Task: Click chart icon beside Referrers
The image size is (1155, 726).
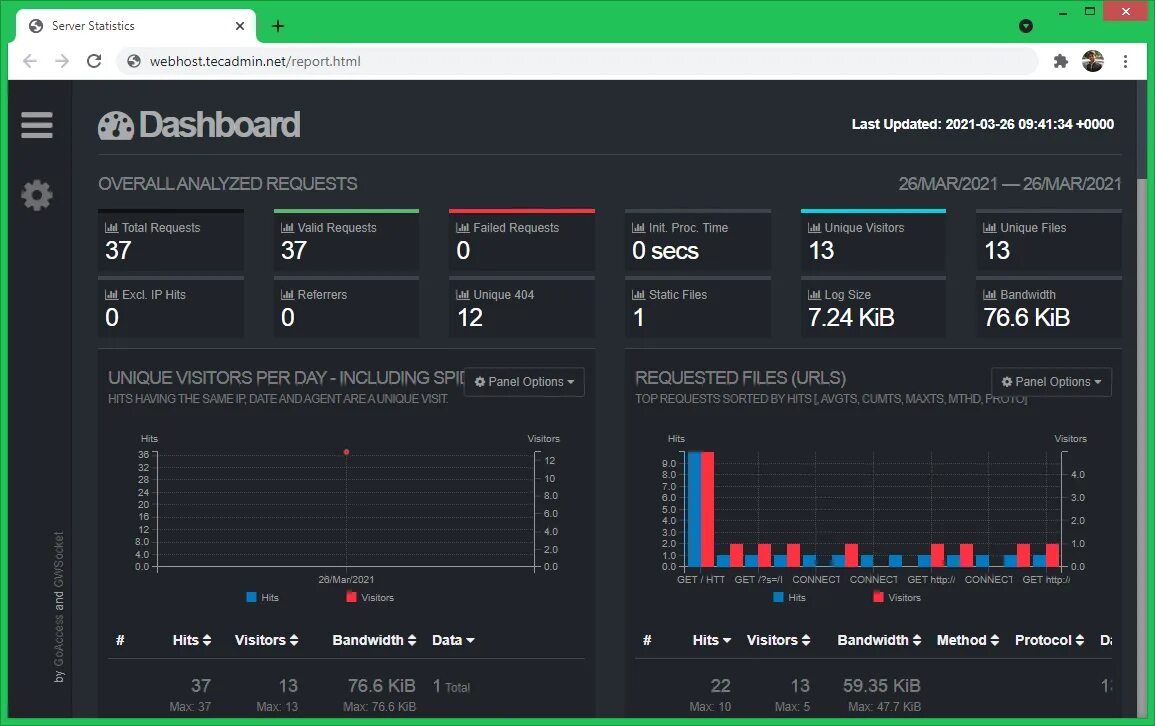Action: [x=287, y=295]
